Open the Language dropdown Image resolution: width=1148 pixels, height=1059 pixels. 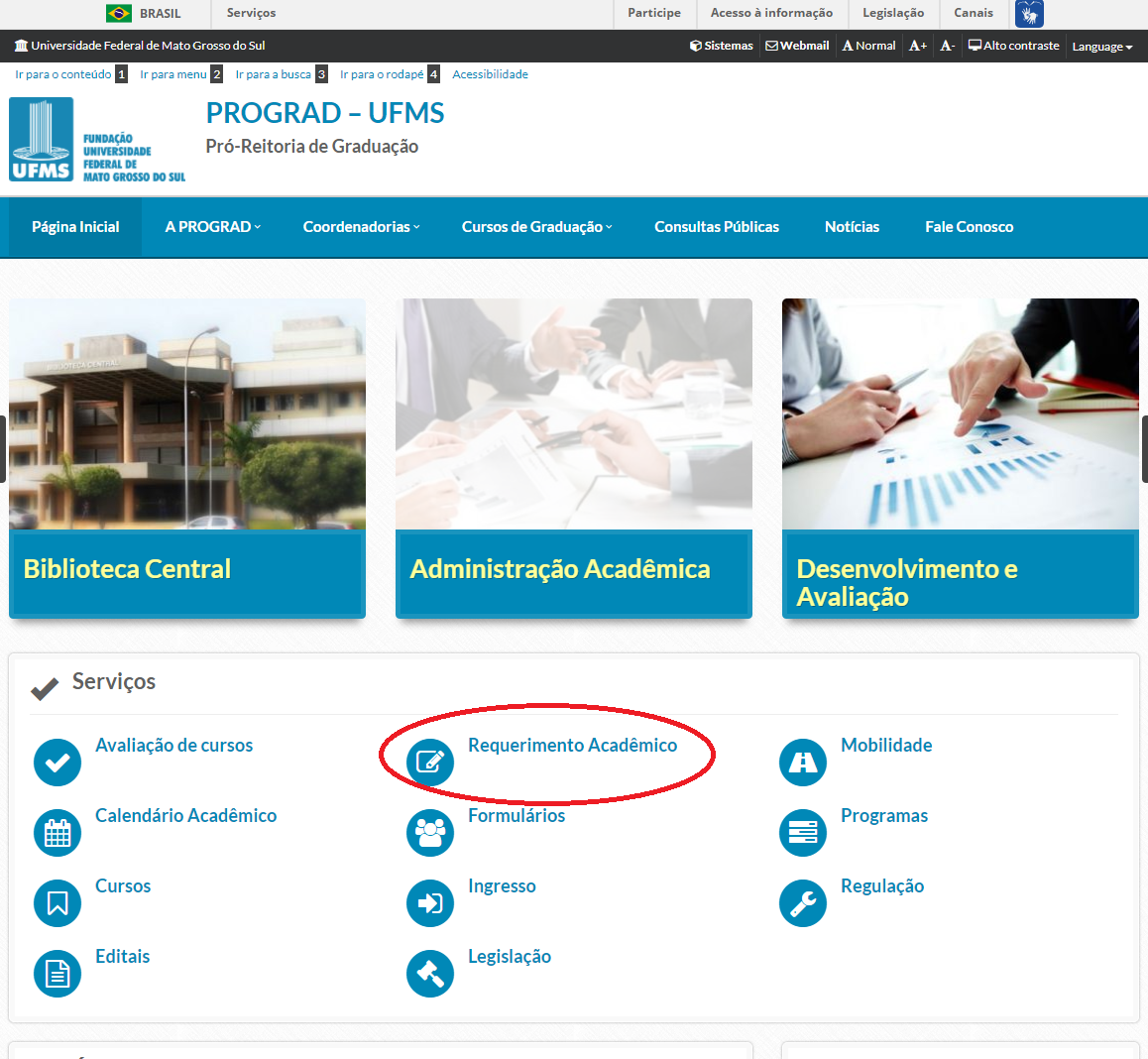point(1101,47)
